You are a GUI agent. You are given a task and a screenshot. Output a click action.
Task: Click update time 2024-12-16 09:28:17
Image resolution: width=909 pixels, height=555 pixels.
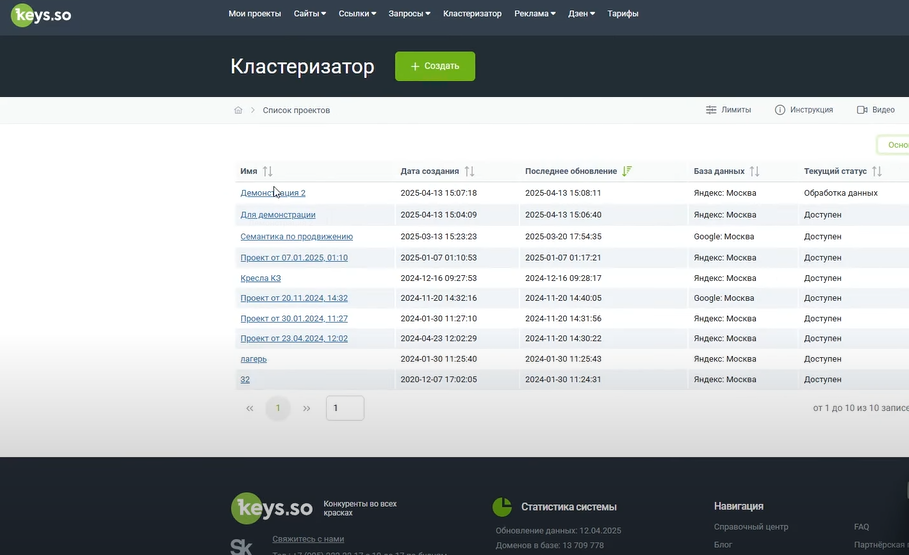point(563,278)
